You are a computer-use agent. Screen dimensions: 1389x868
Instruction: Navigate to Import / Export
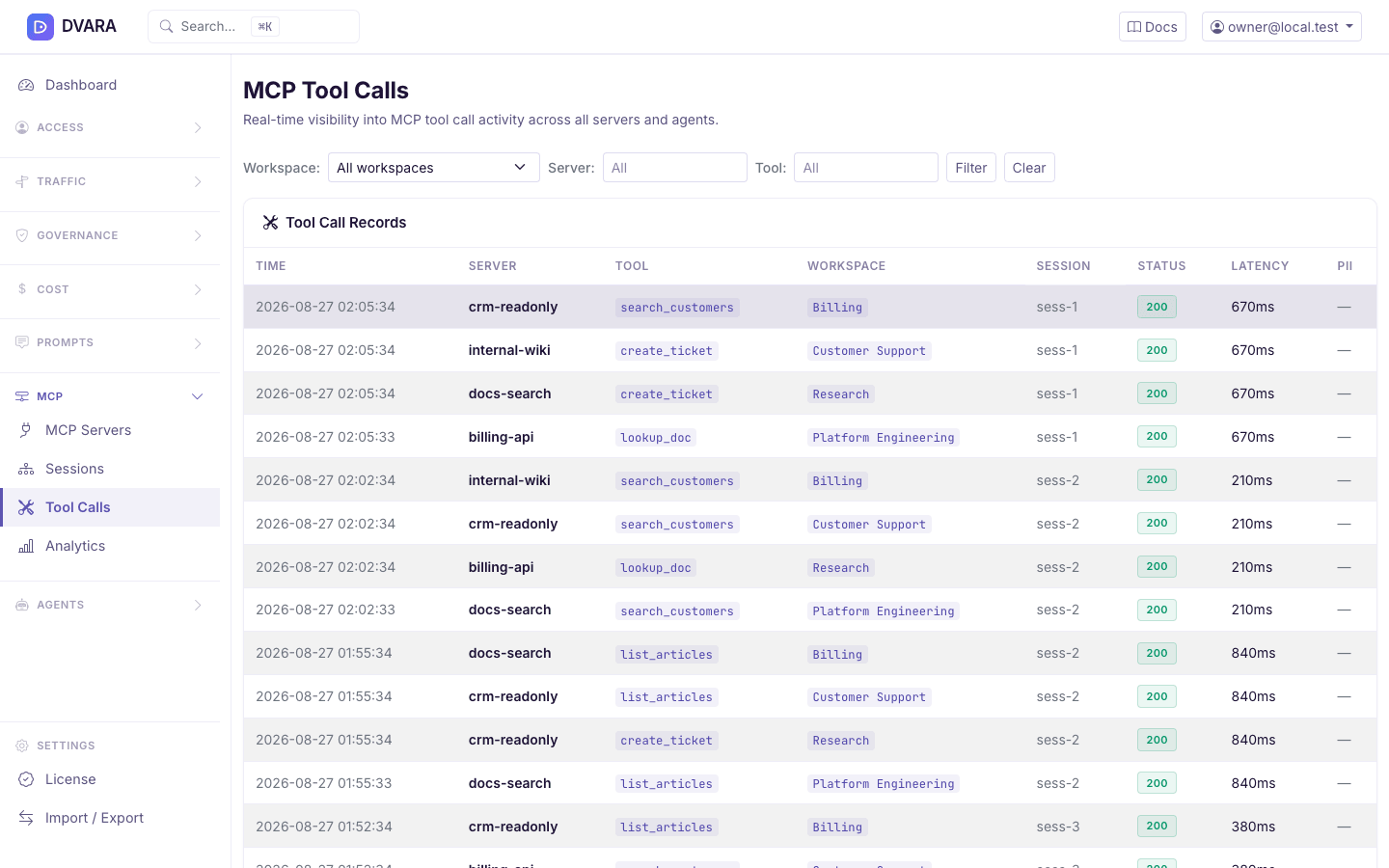pyautogui.click(x=110, y=818)
